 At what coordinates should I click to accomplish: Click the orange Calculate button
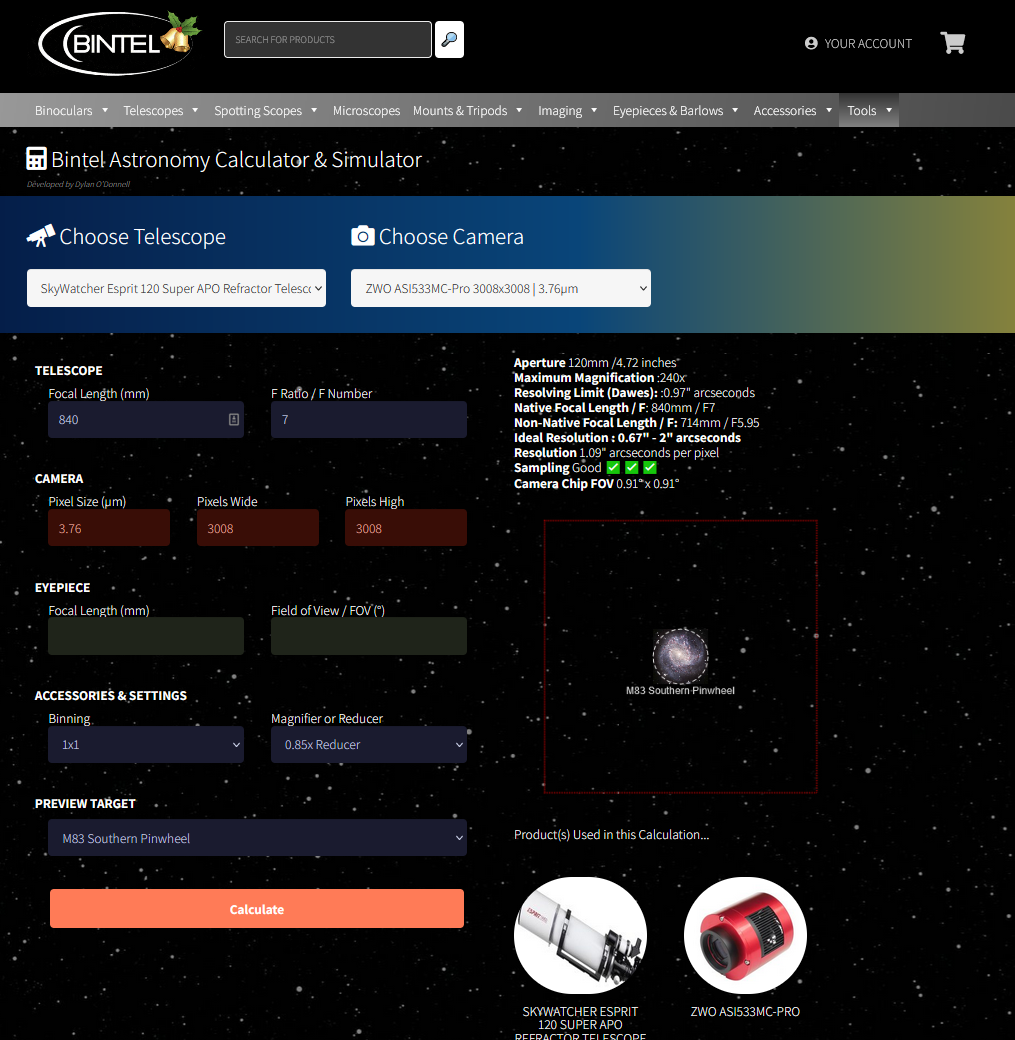pos(257,909)
